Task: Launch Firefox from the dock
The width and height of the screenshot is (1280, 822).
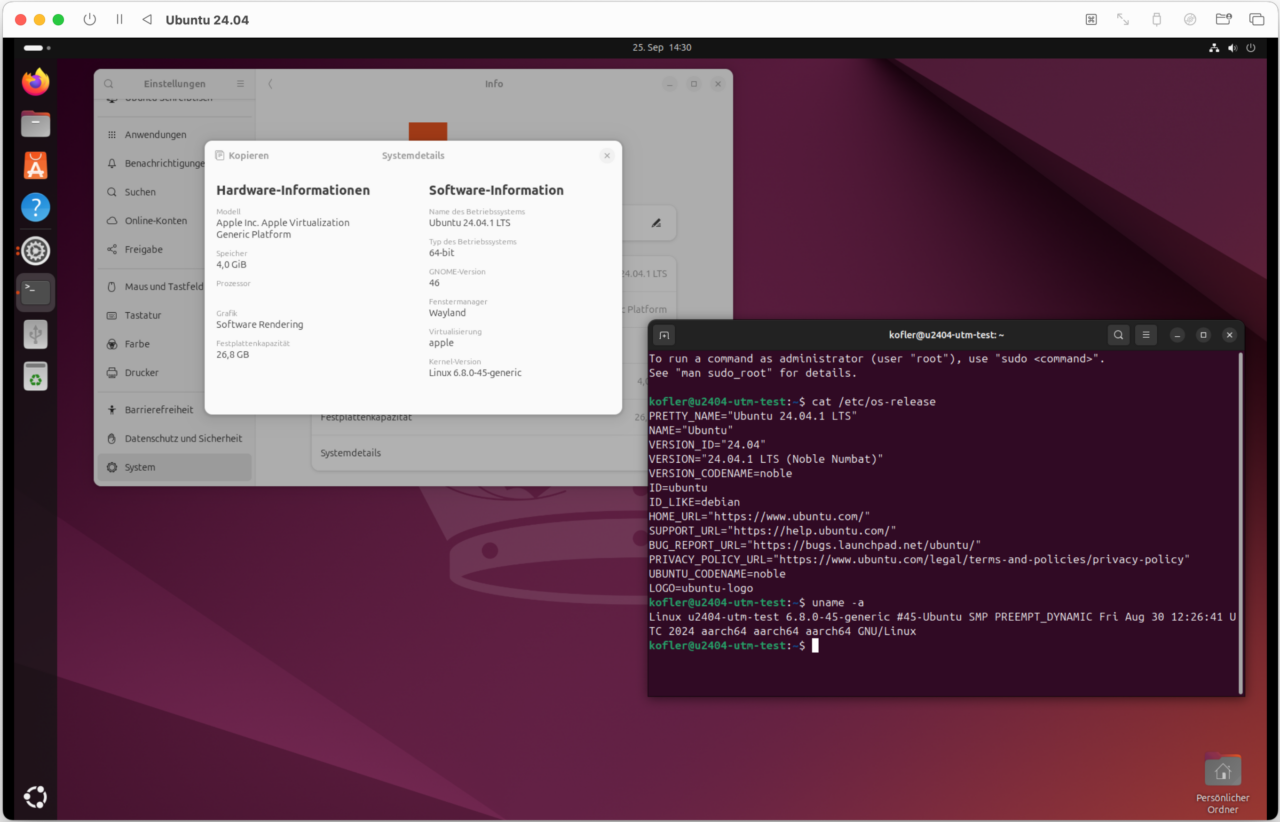Action: [x=35, y=82]
